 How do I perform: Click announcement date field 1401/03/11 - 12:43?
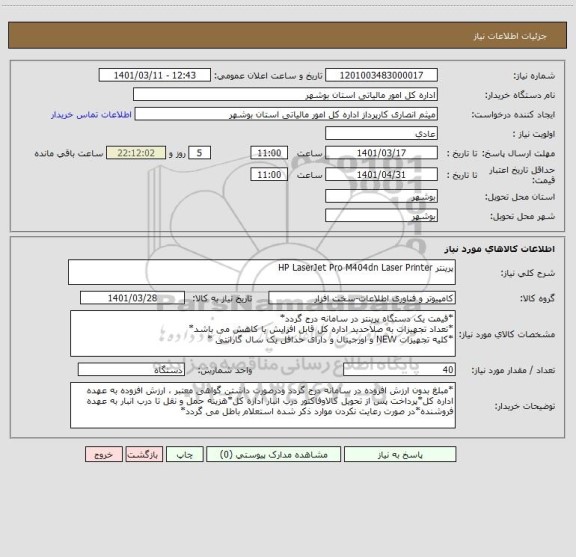click(x=155, y=75)
